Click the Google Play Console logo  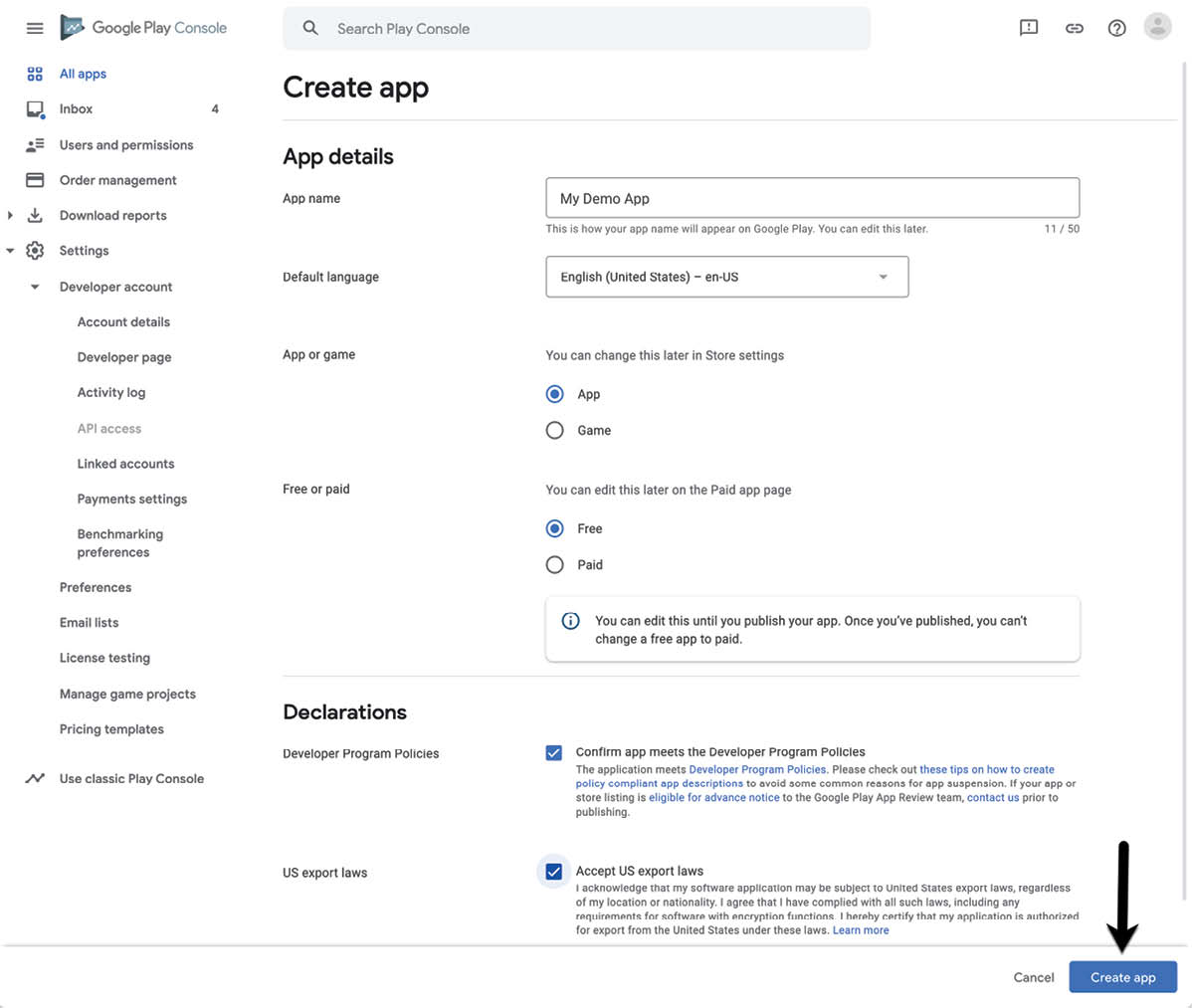click(x=143, y=28)
